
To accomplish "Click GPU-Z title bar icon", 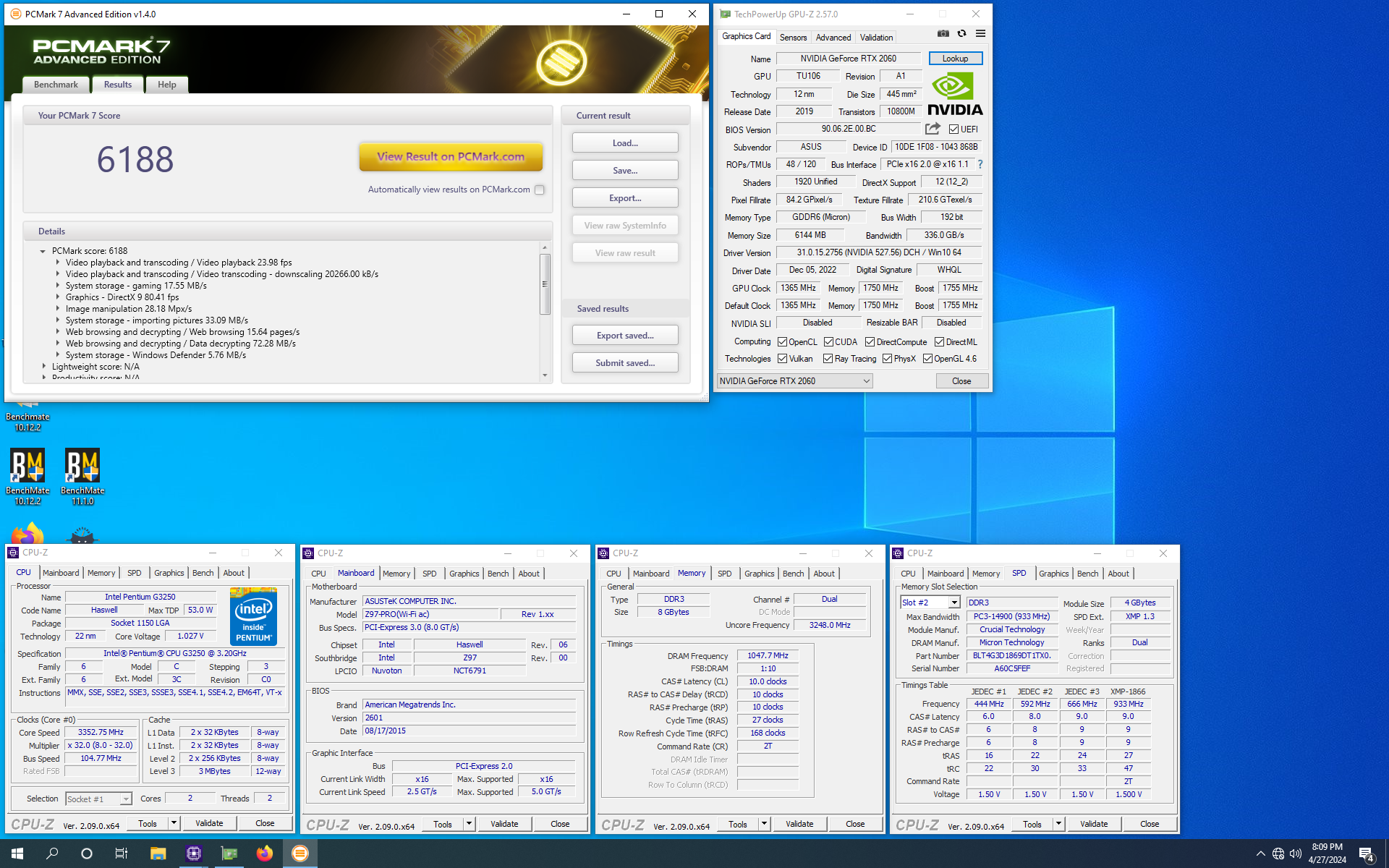I will tap(725, 14).
